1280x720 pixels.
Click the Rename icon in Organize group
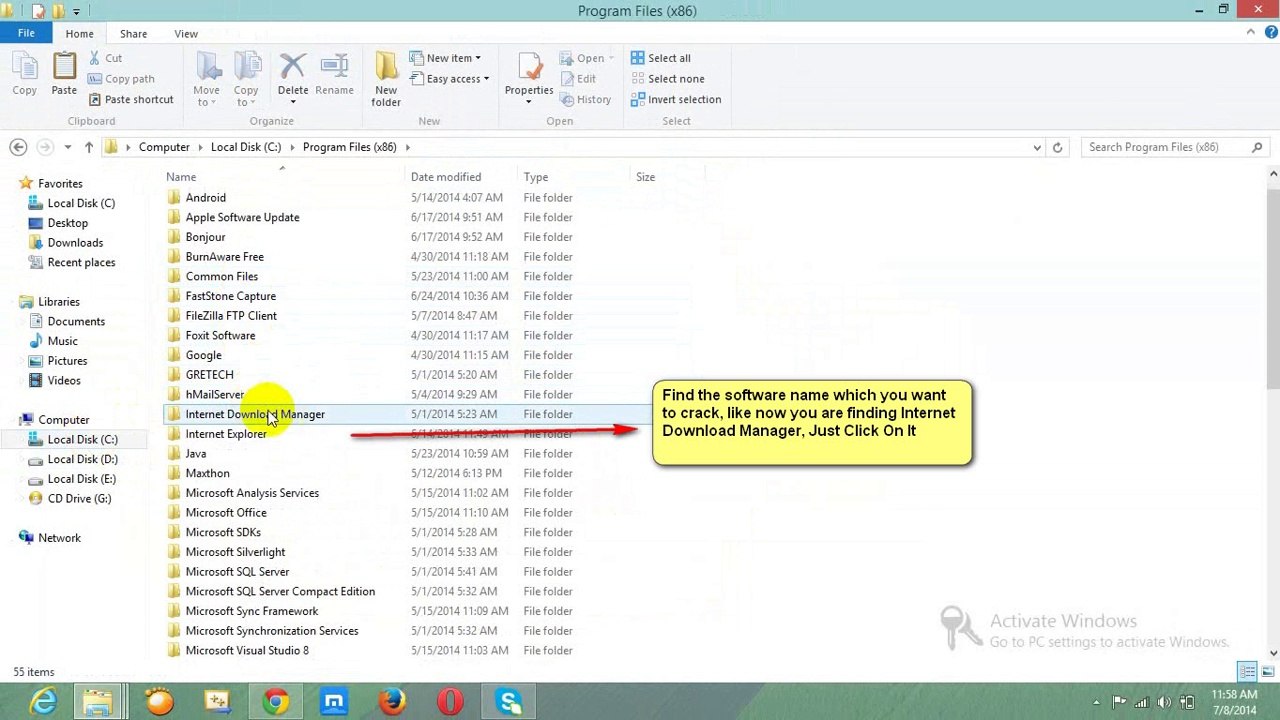coord(334,66)
